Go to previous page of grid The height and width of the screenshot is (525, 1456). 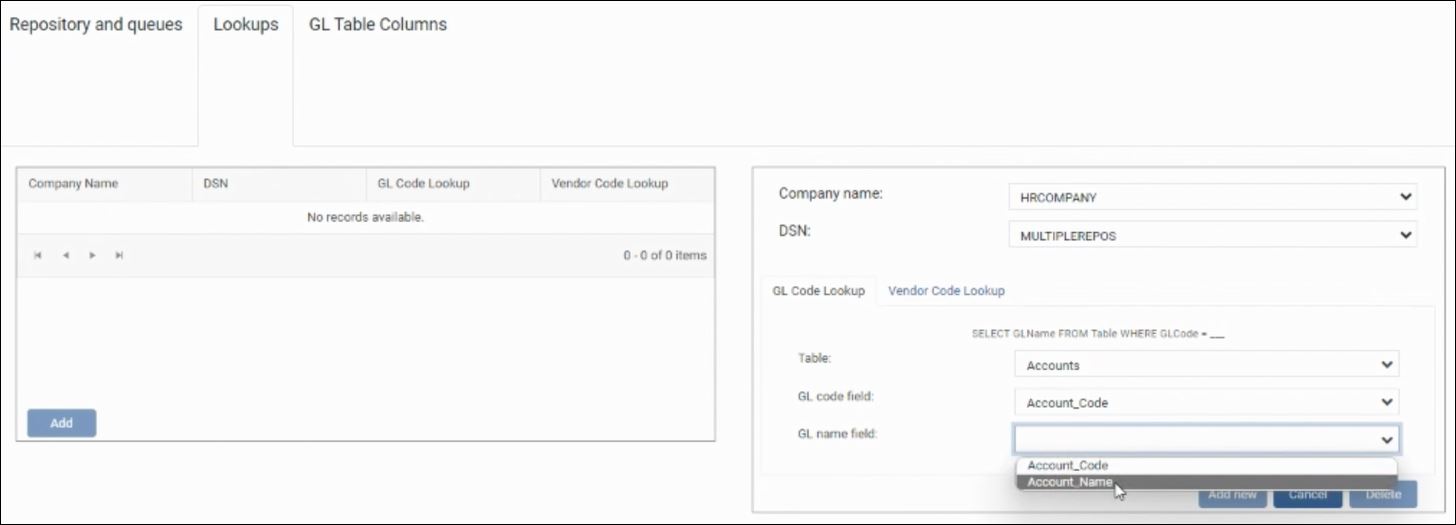pos(65,256)
